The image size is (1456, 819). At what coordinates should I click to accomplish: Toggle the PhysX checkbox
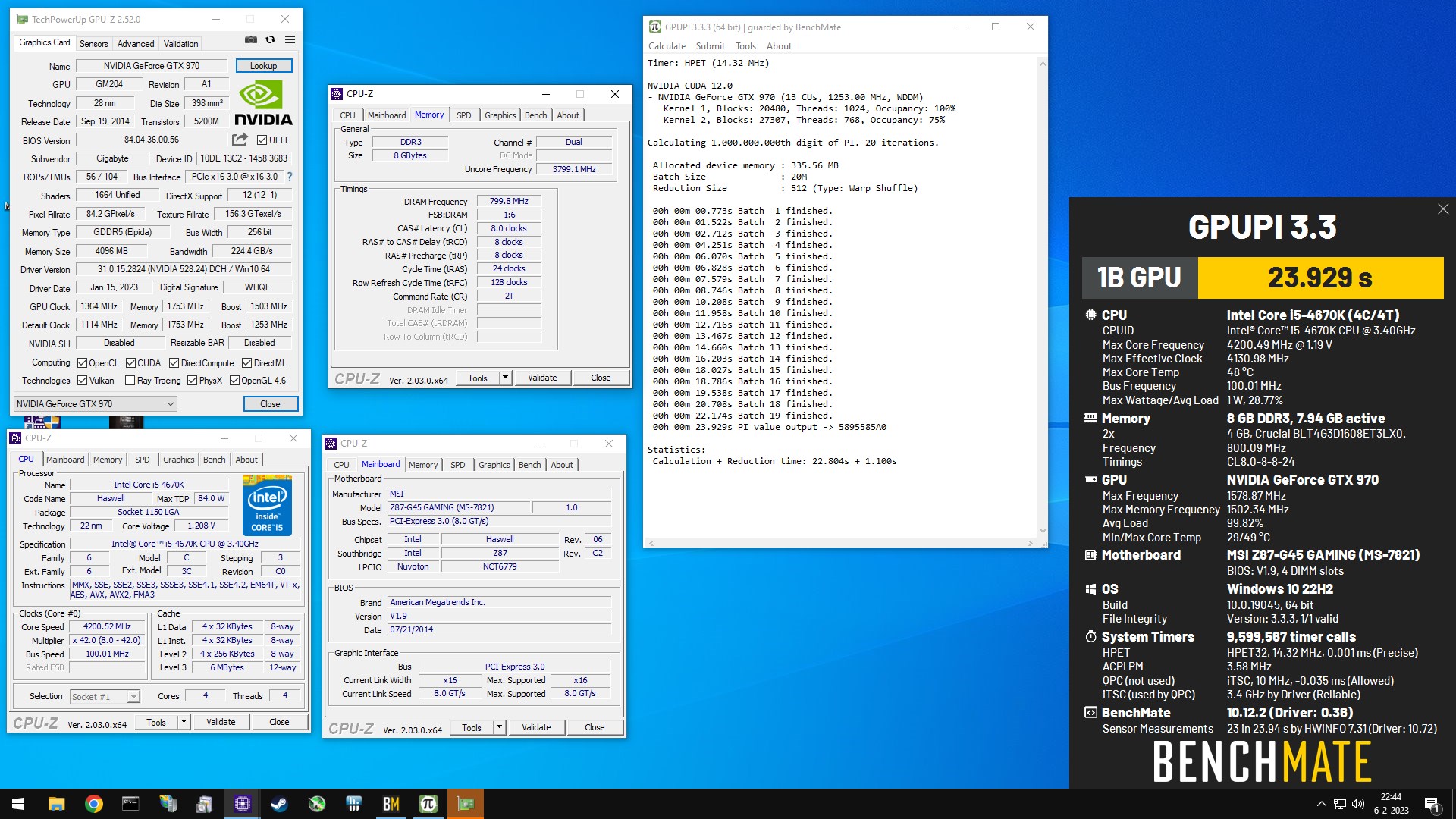point(193,381)
